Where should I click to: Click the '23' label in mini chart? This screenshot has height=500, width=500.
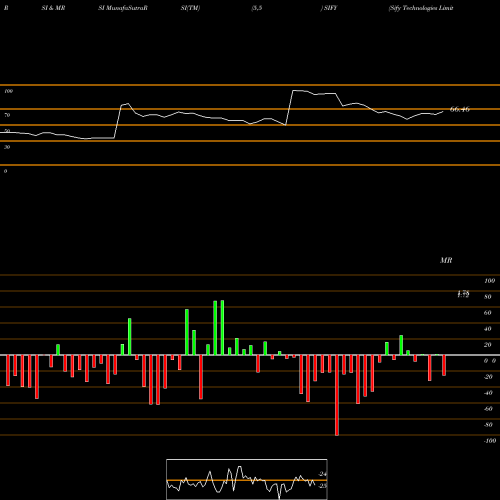click(322, 486)
